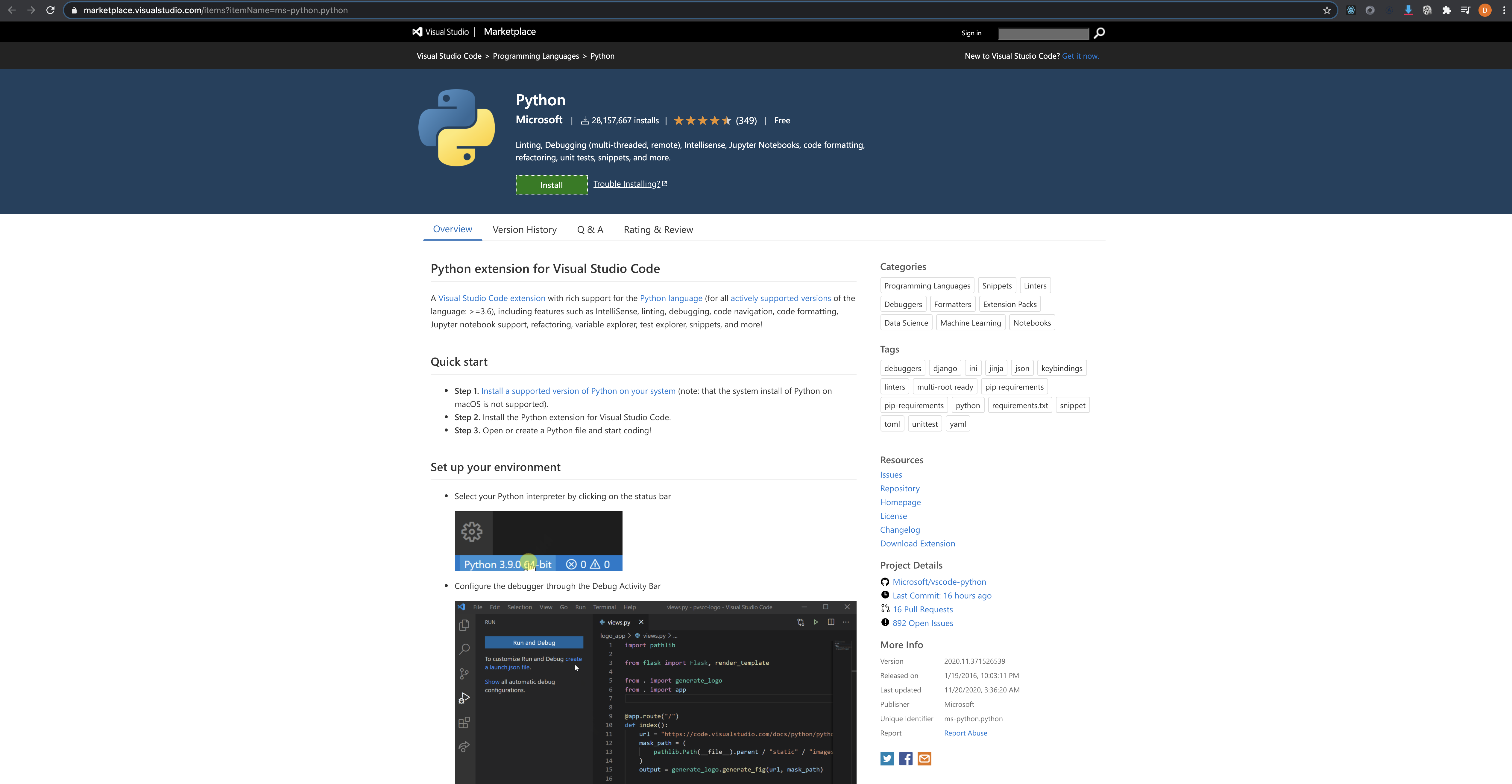Open the Extensions puzzle-piece menu
This screenshot has width=1512, height=784.
pyautogui.click(x=1446, y=10)
